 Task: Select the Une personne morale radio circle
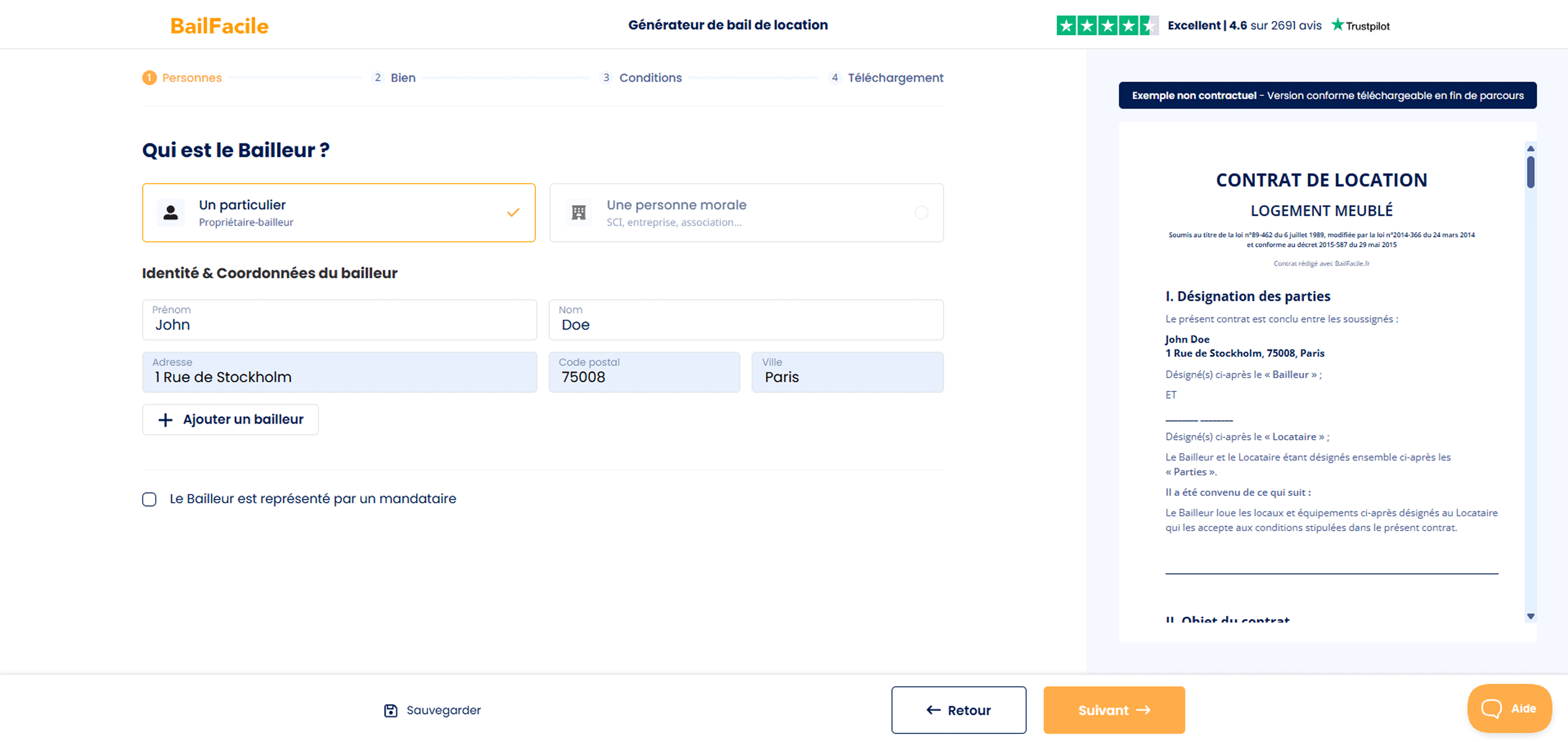[x=921, y=213]
